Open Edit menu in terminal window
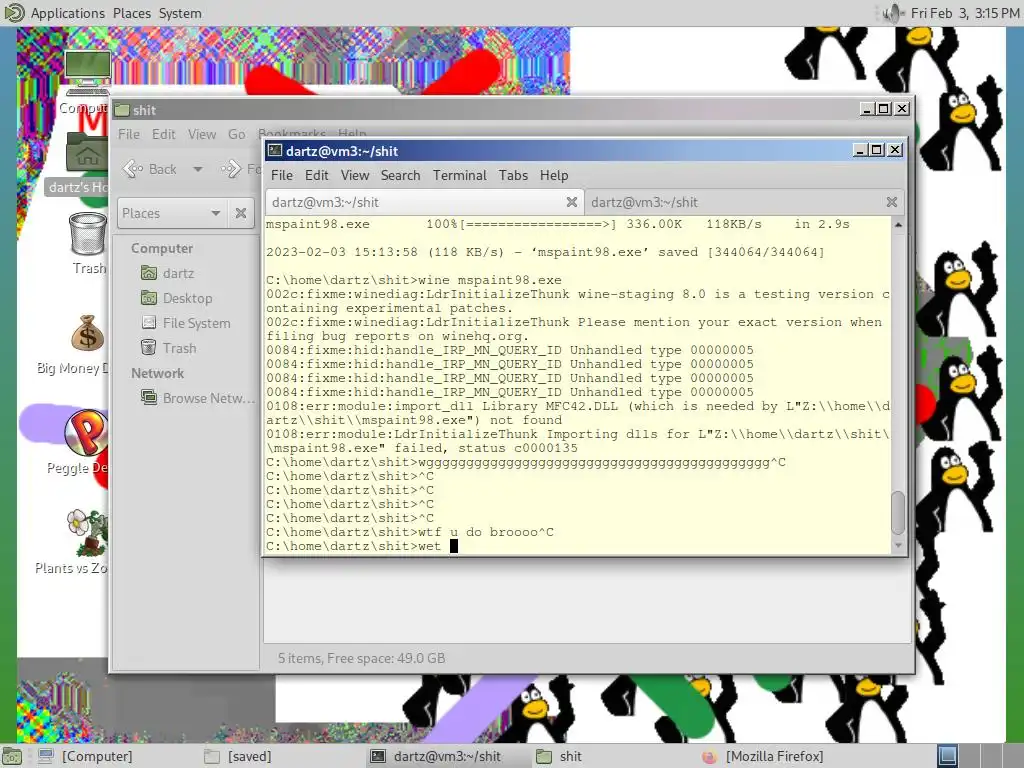 pos(316,176)
